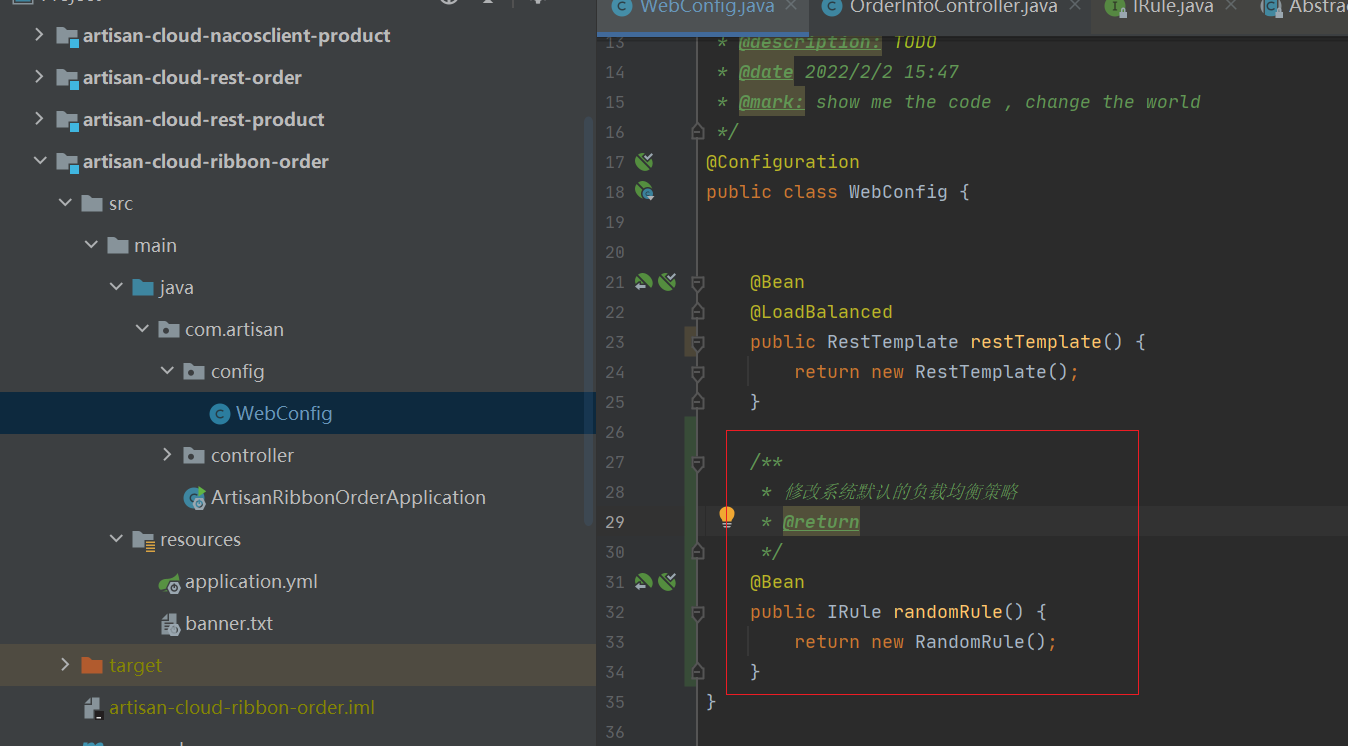
Task: Expand the controller package chevron
Action: 167,455
